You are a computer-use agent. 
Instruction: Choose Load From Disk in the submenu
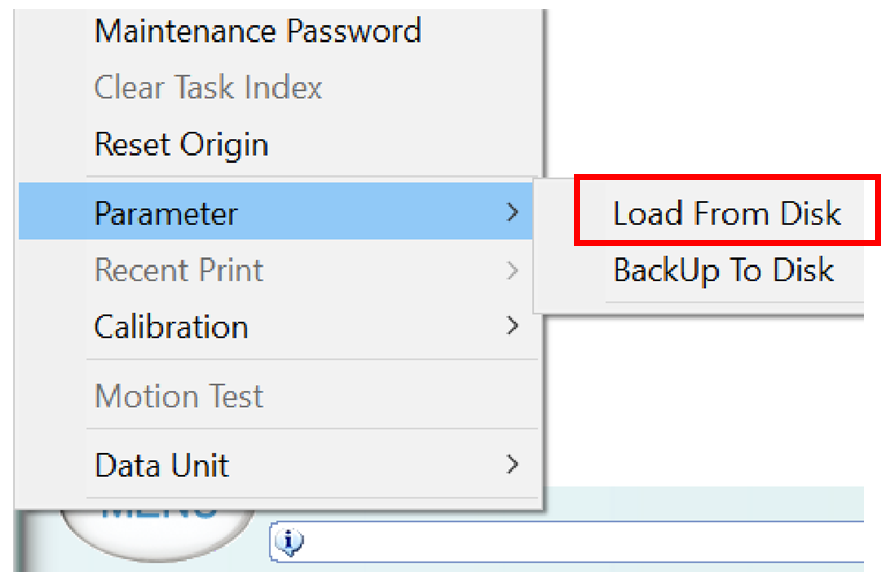point(727,213)
